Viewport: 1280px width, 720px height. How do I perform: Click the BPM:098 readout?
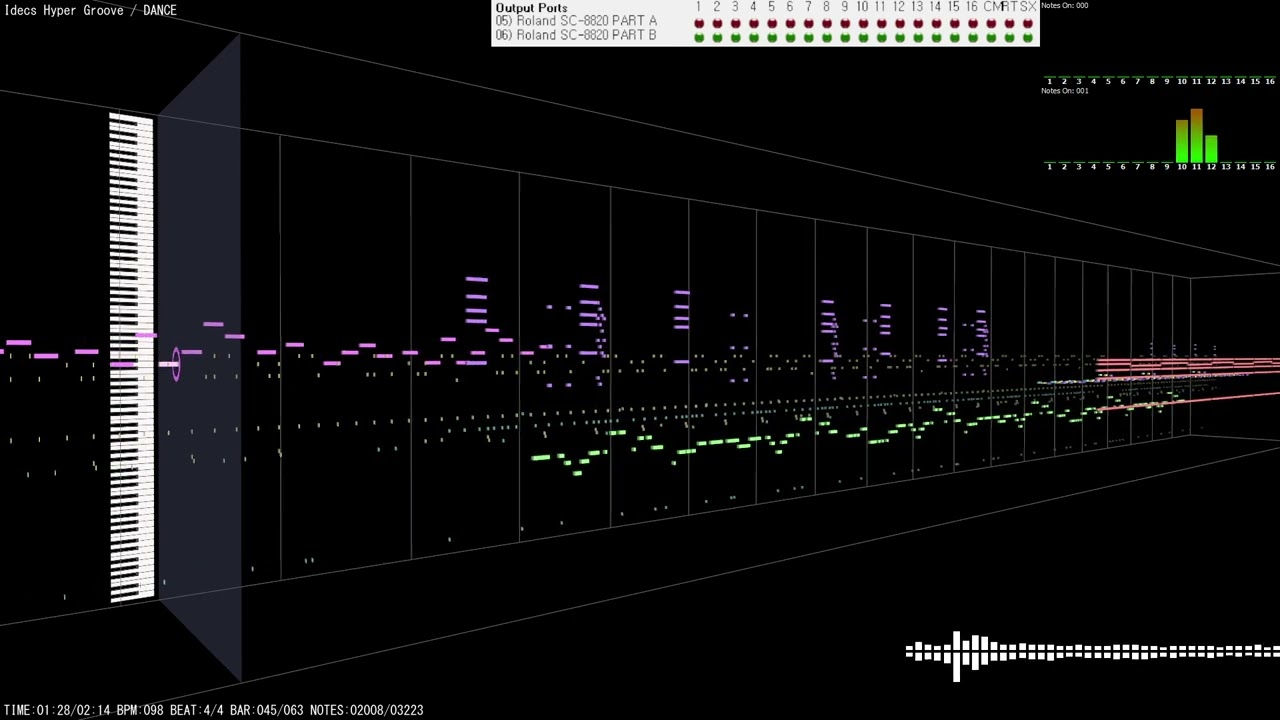click(139, 710)
